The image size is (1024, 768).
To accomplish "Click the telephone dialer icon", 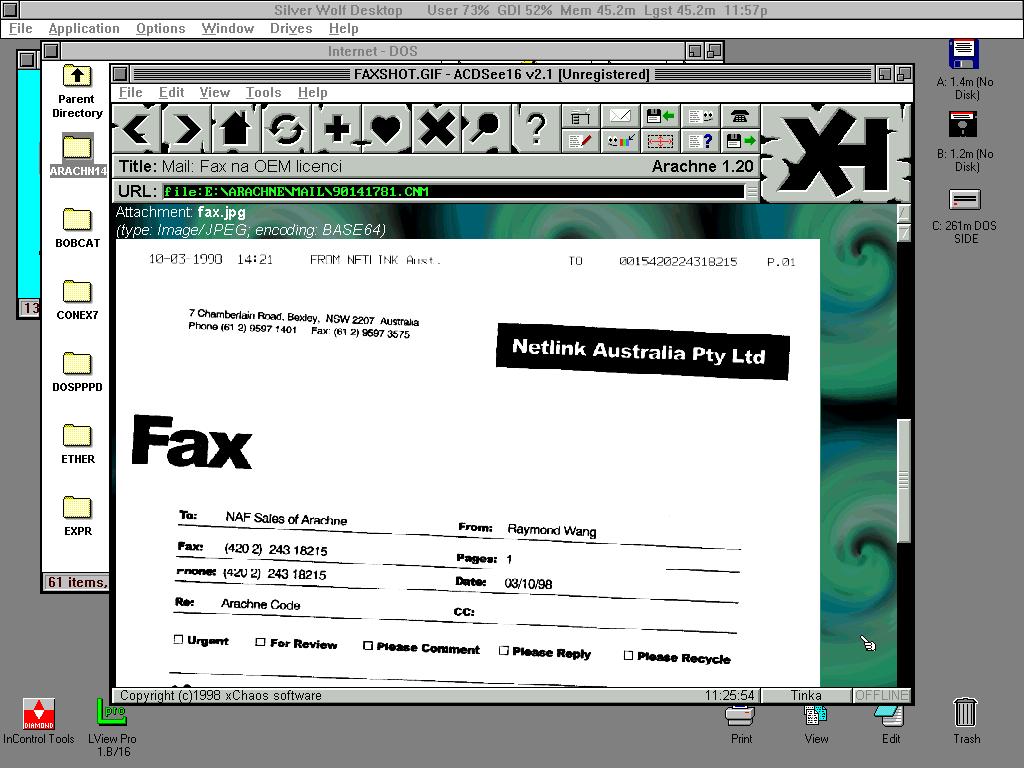I will [x=739, y=116].
